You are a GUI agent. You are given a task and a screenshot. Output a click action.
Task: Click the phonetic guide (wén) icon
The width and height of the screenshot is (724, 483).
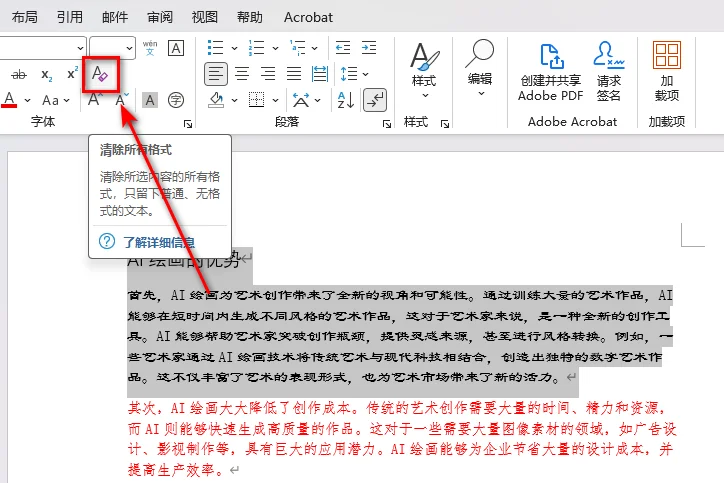[150, 48]
